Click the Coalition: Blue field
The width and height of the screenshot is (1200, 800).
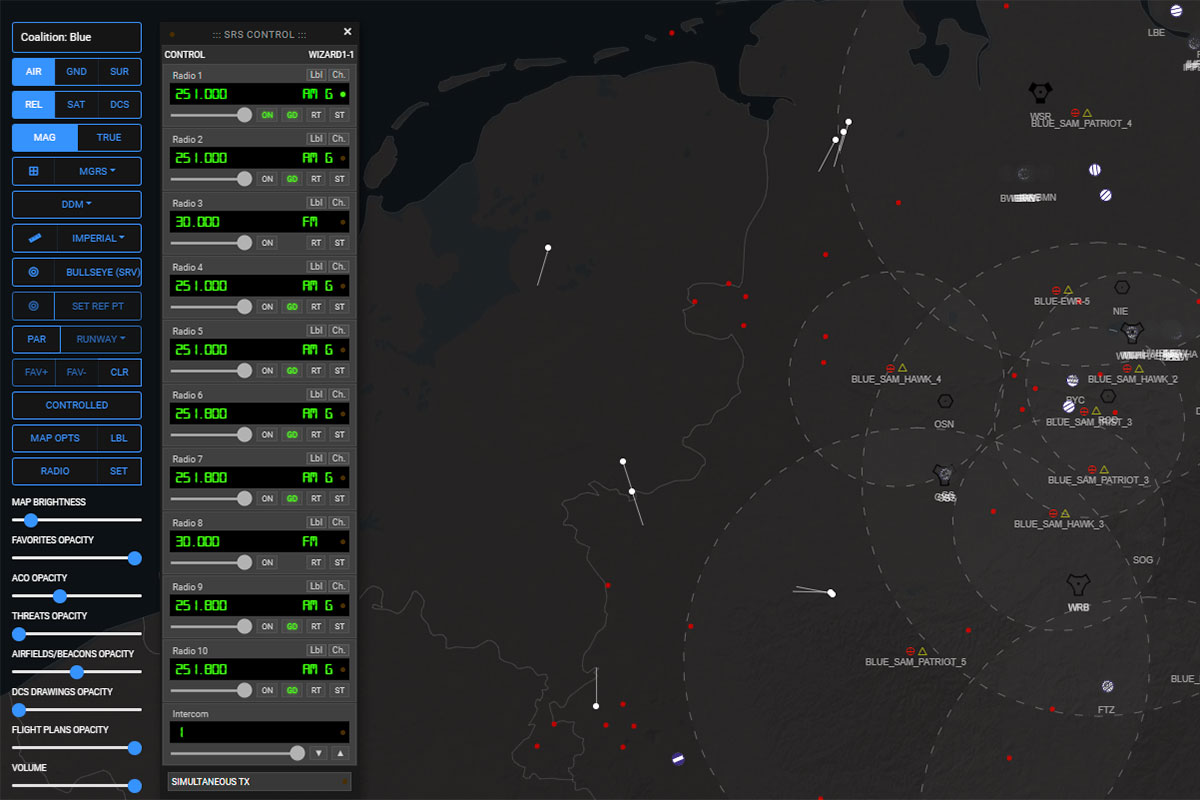click(x=77, y=37)
